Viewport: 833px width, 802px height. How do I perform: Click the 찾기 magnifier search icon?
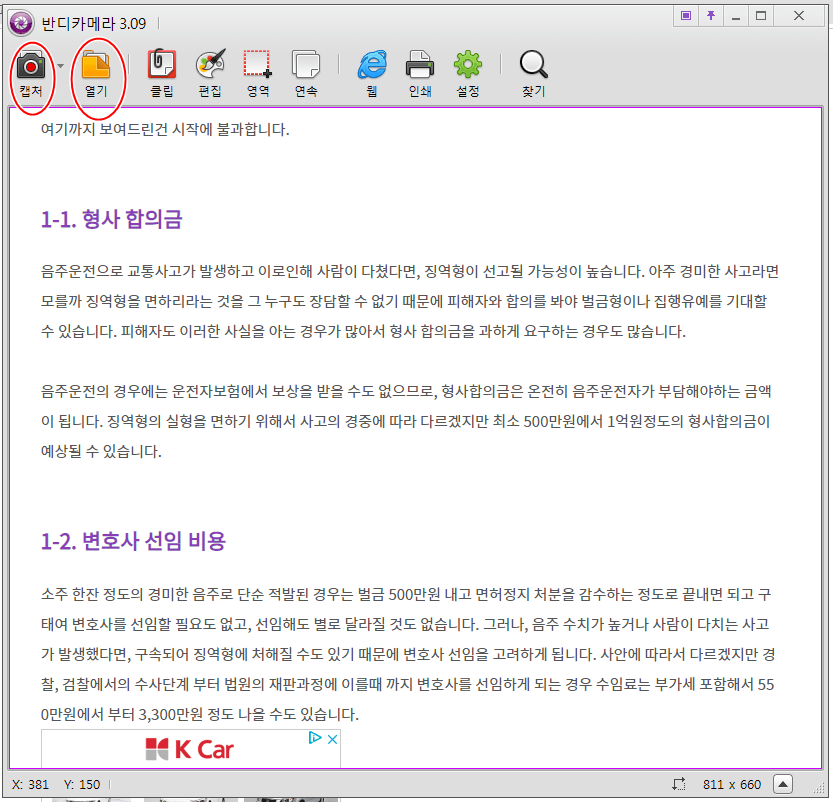point(533,65)
